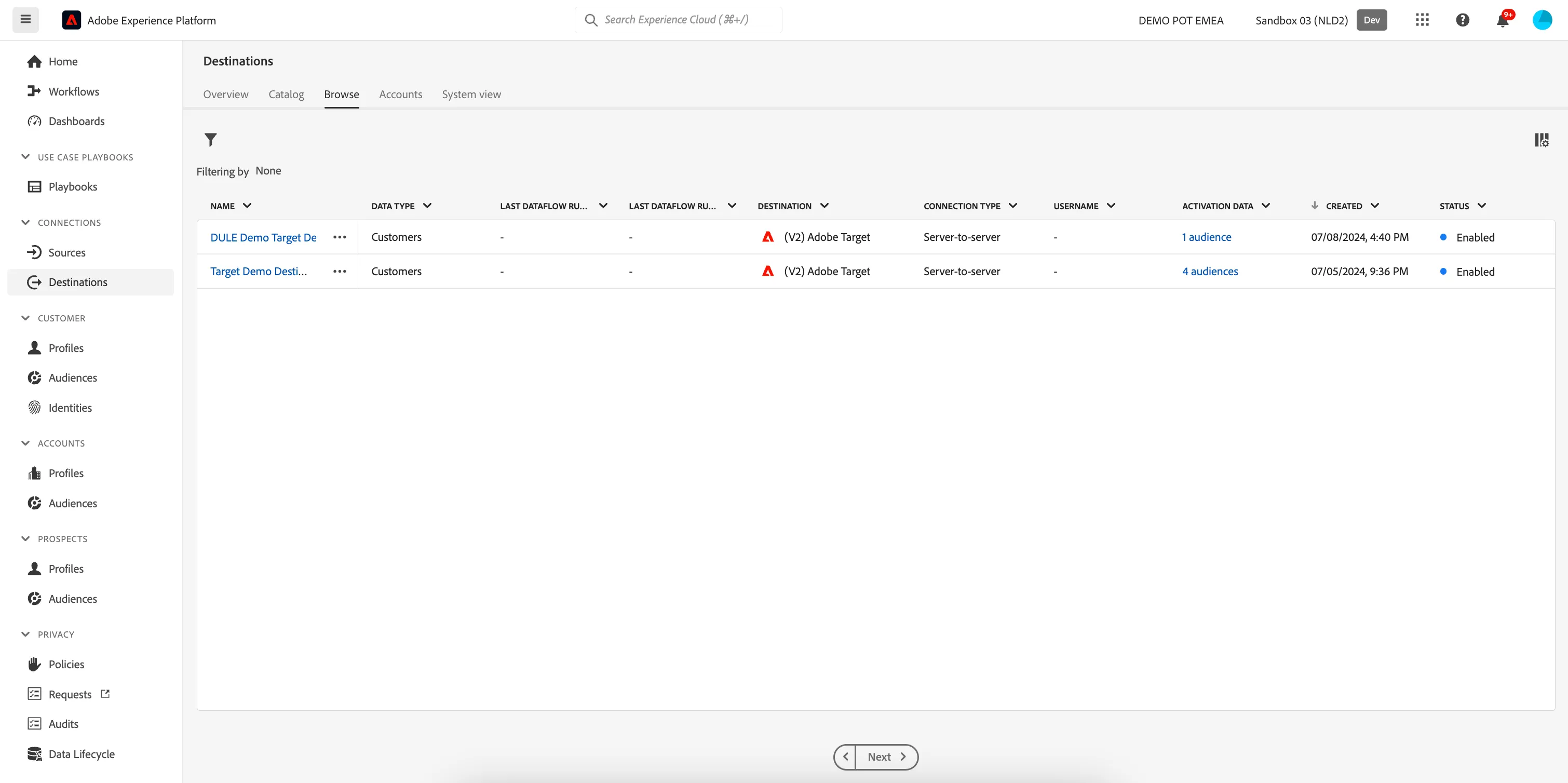
Task: Collapse the Customer section
Action: [25, 318]
